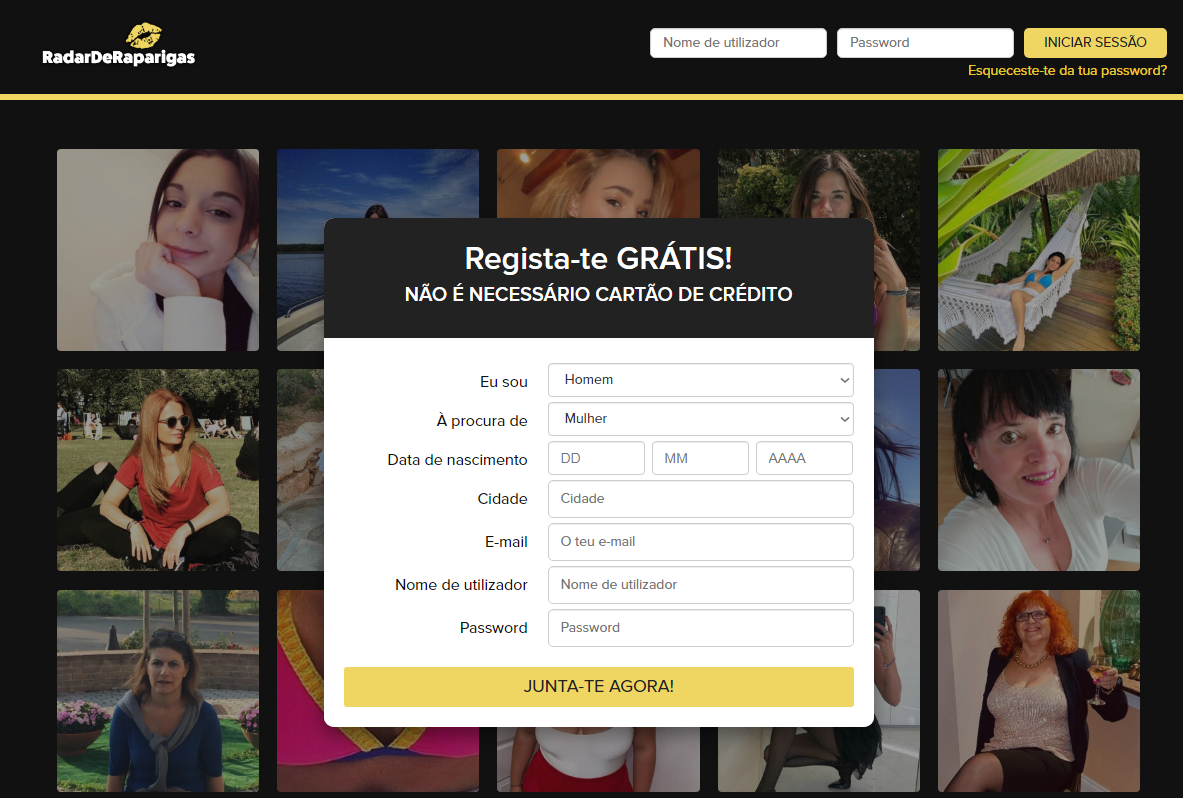This screenshot has height=798, width=1183.
Task: Click the top login username field
Action: 738,43
